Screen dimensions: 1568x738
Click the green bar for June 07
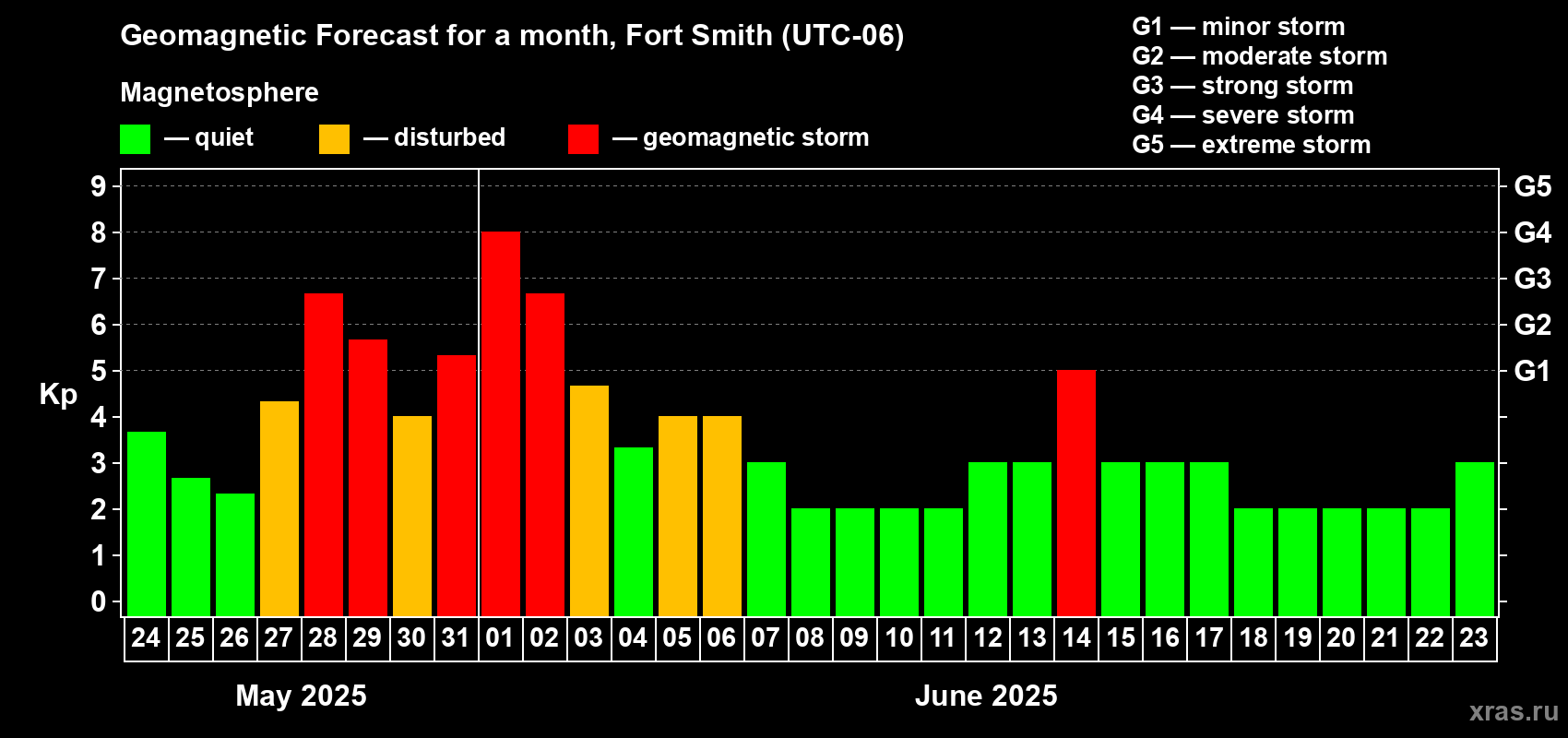tap(766, 539)
